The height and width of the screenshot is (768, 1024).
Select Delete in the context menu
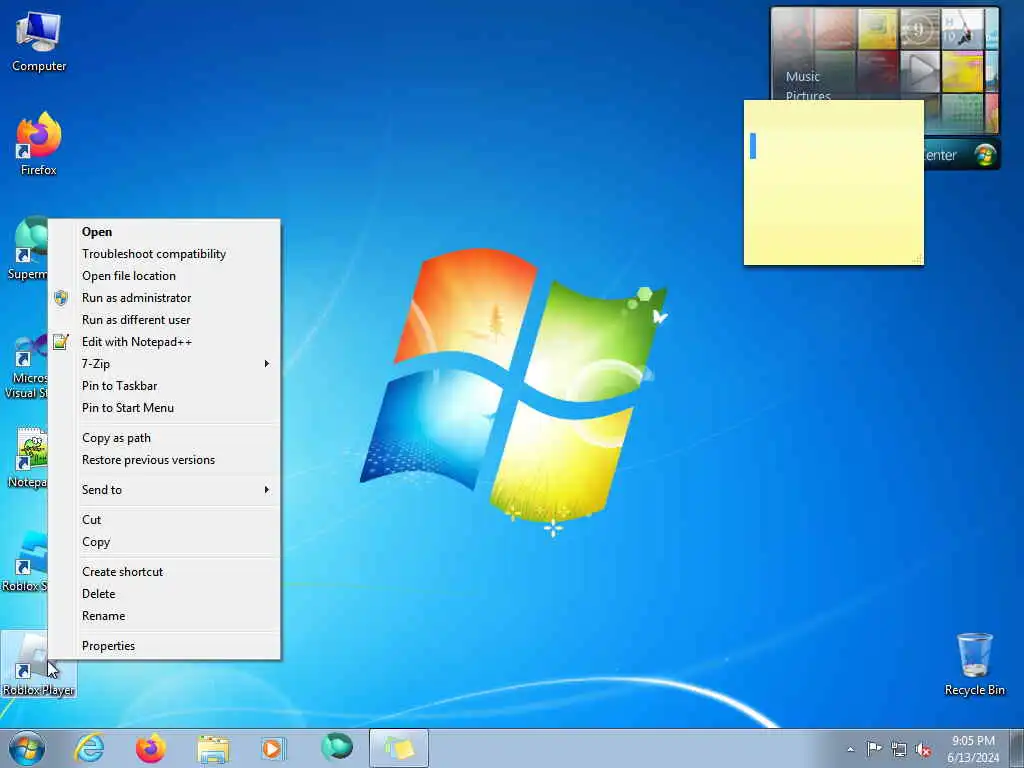pos(165,594)
